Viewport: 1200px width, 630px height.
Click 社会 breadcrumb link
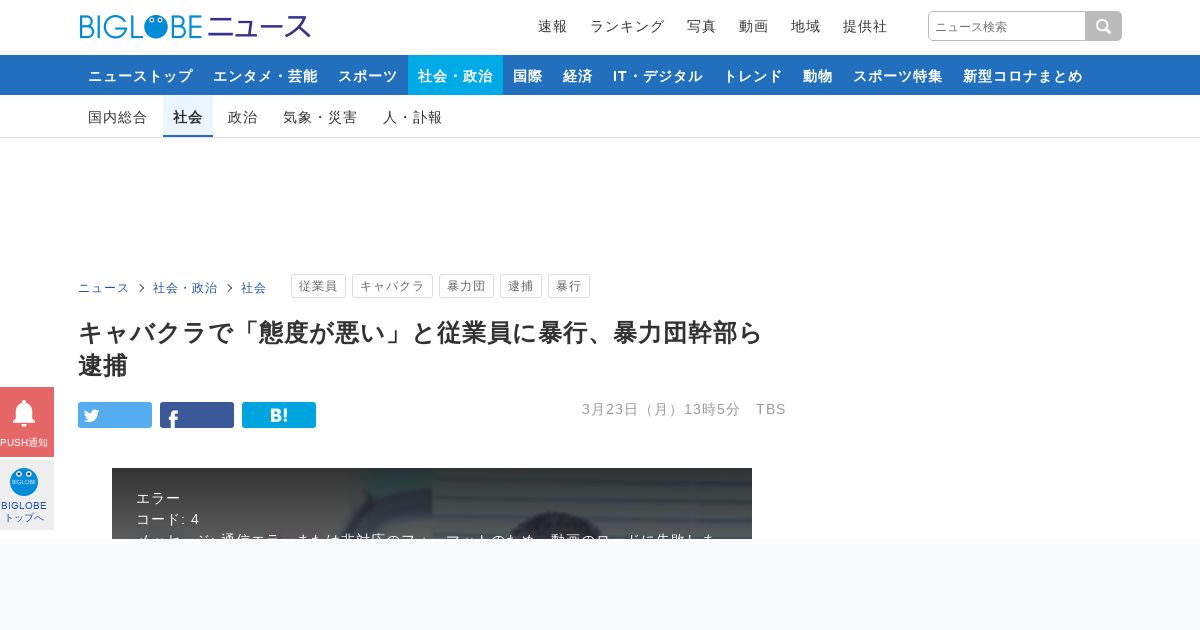[x=254, y=288]
